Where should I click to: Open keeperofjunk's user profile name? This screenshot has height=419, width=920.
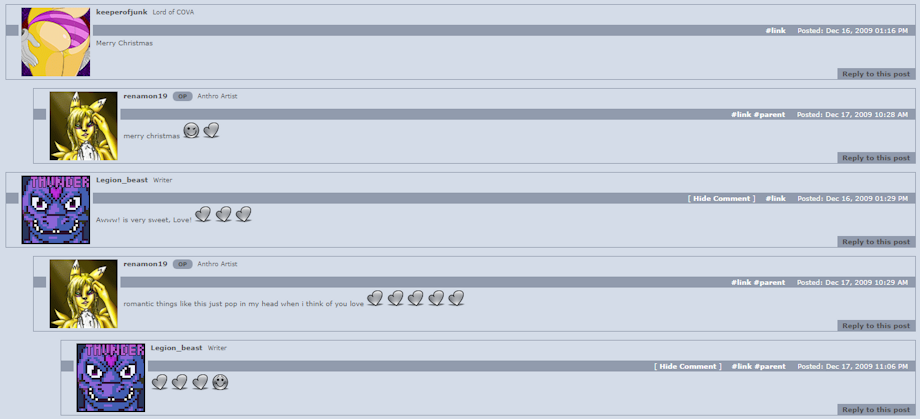coord(121,12)
